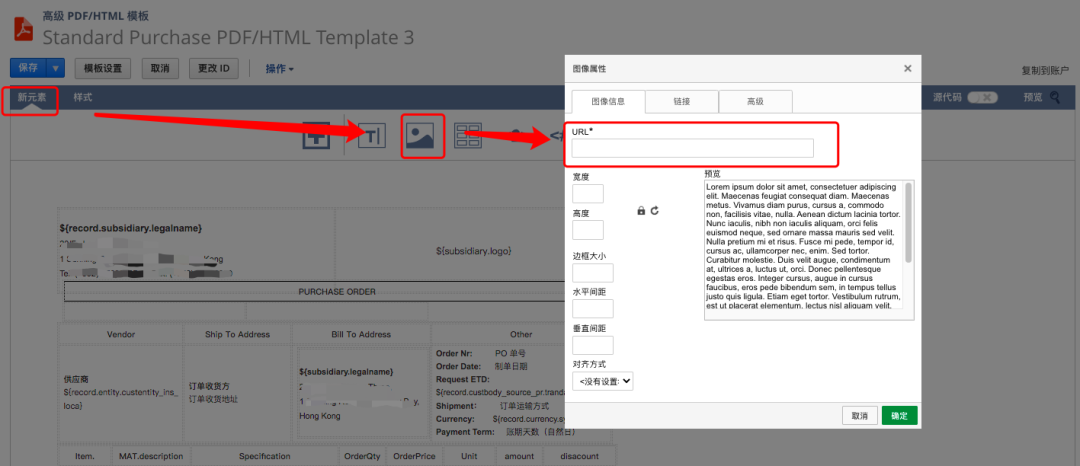Click the 预览 preview label in the header

(x=1033, y=98)
